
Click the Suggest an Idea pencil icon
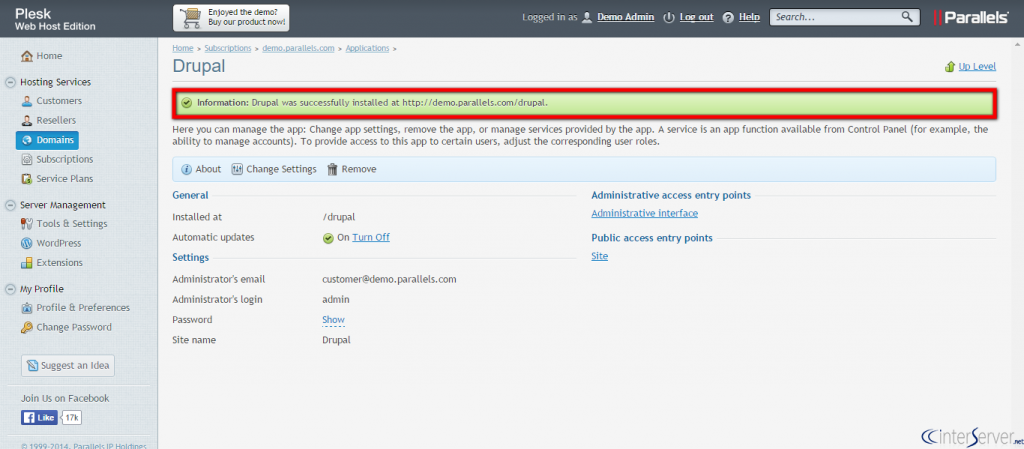(33, 366)
